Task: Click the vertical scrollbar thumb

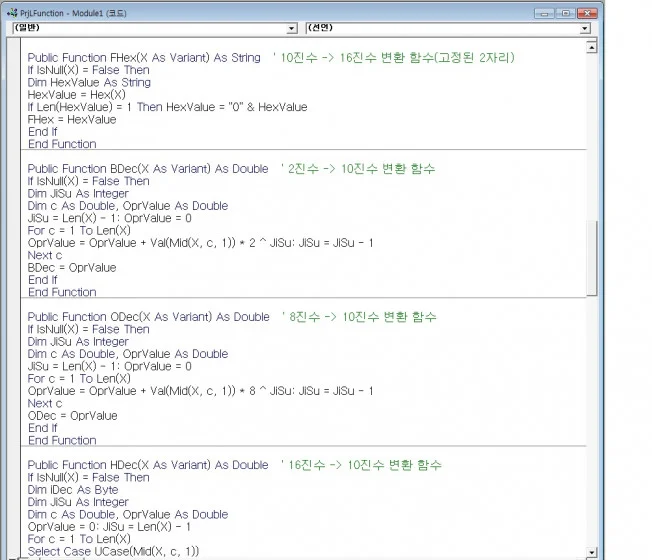Action: click(x=592, y=258)
